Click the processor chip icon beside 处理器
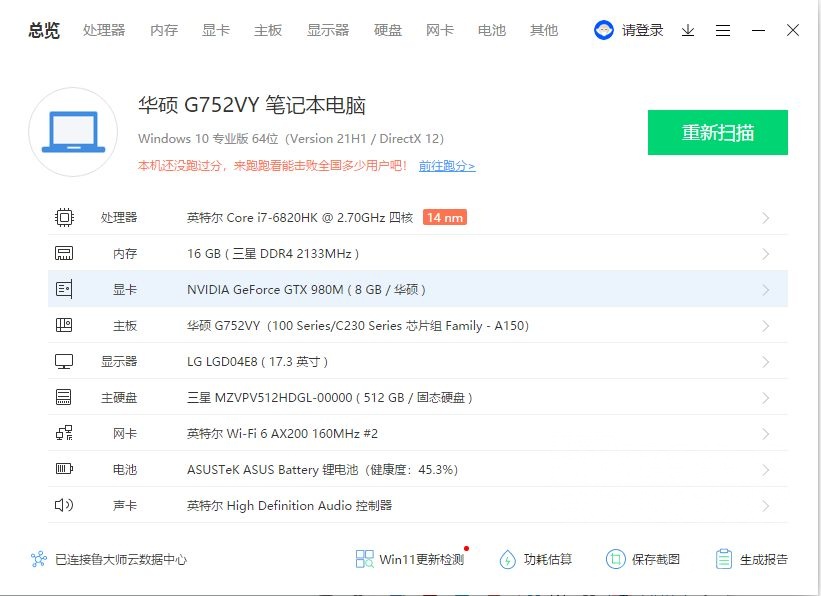Viewport: 821px width, 596px height. pyautogui.click(x=64, y=216)
